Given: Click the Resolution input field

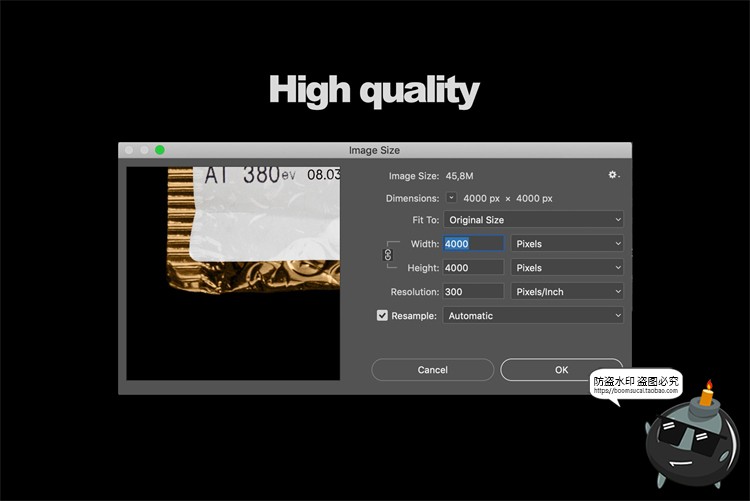Looking at the screenshot, I should pos(473,292).
